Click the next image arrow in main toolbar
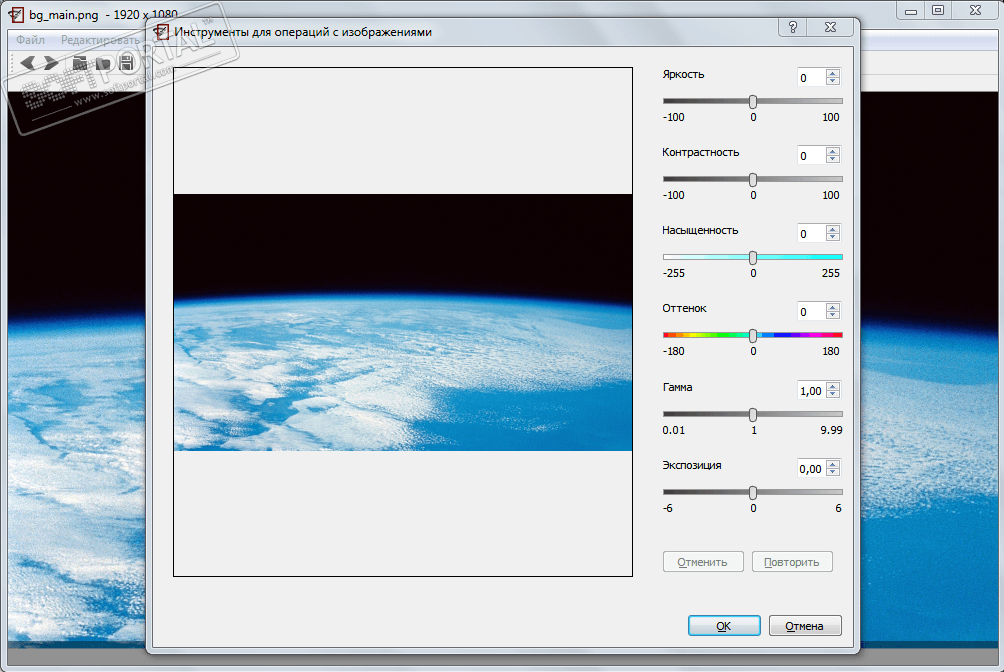This screenshot has width=1004, height=672. pyautogui.click(x=51, y=63)
